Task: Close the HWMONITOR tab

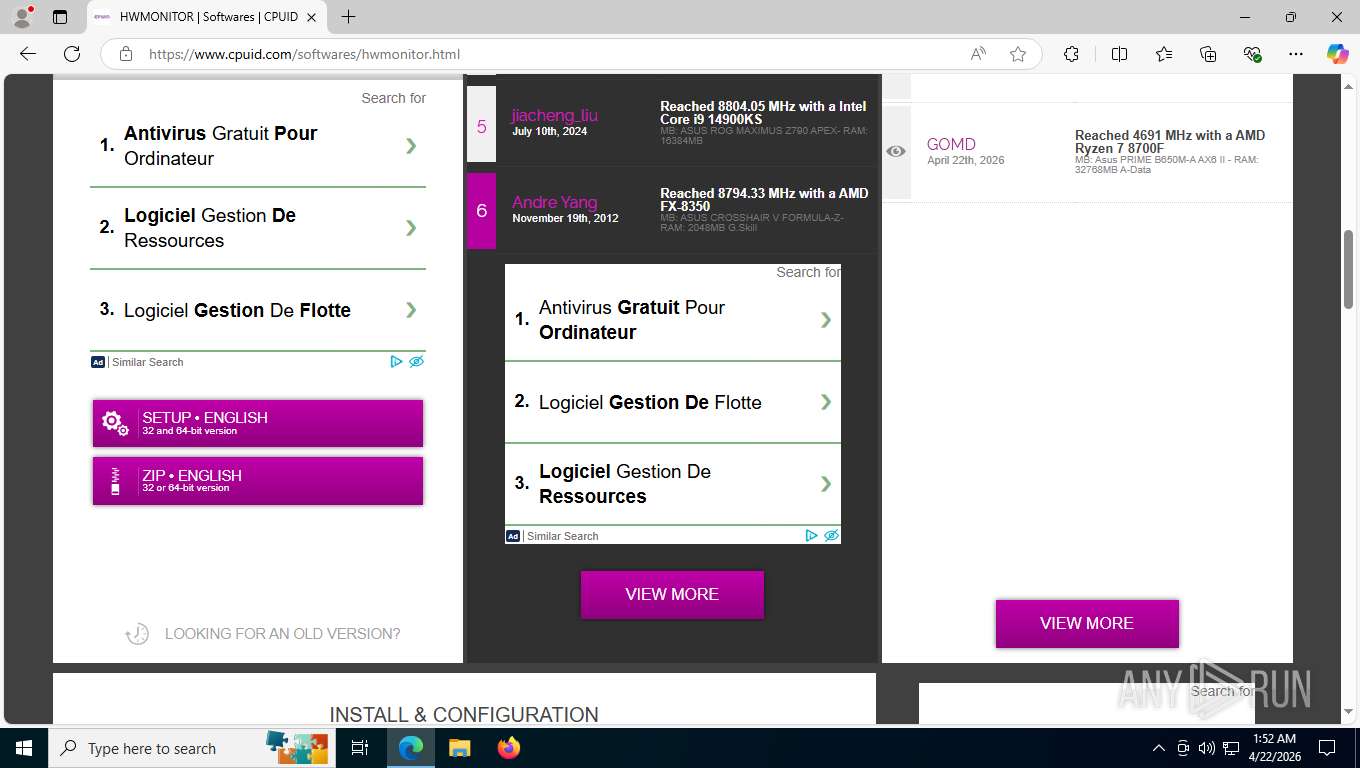Action: click(312, 17)
